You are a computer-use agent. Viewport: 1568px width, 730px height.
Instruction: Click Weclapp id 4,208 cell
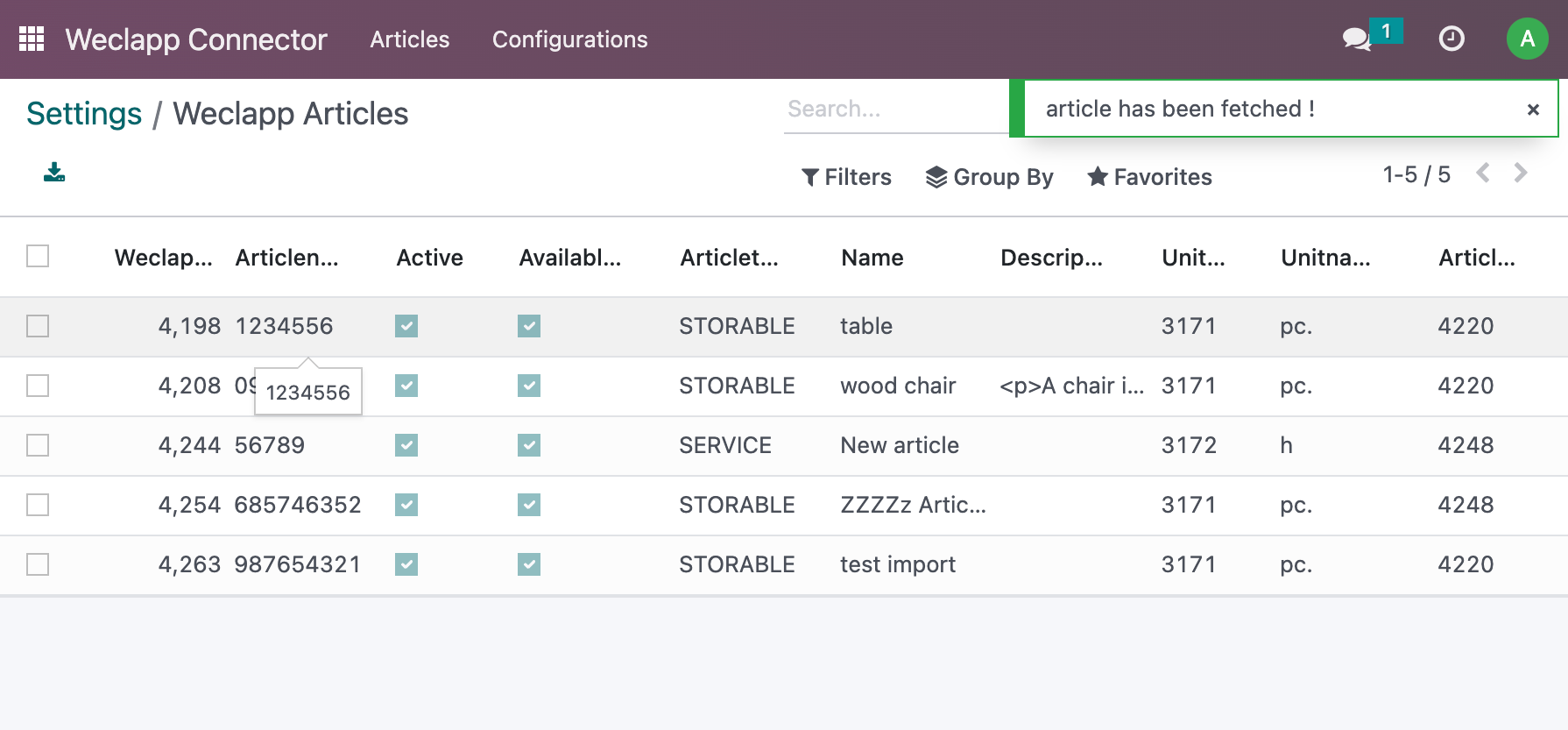189,386
